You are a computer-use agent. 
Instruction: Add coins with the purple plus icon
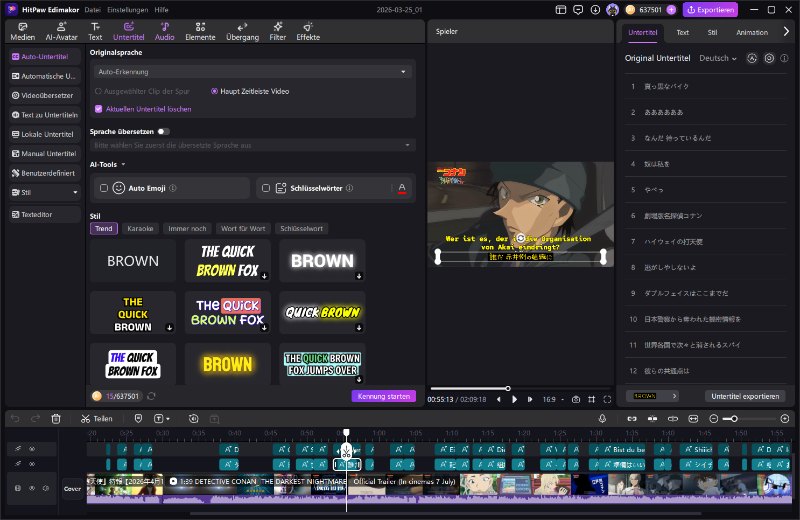click(671, 10)
